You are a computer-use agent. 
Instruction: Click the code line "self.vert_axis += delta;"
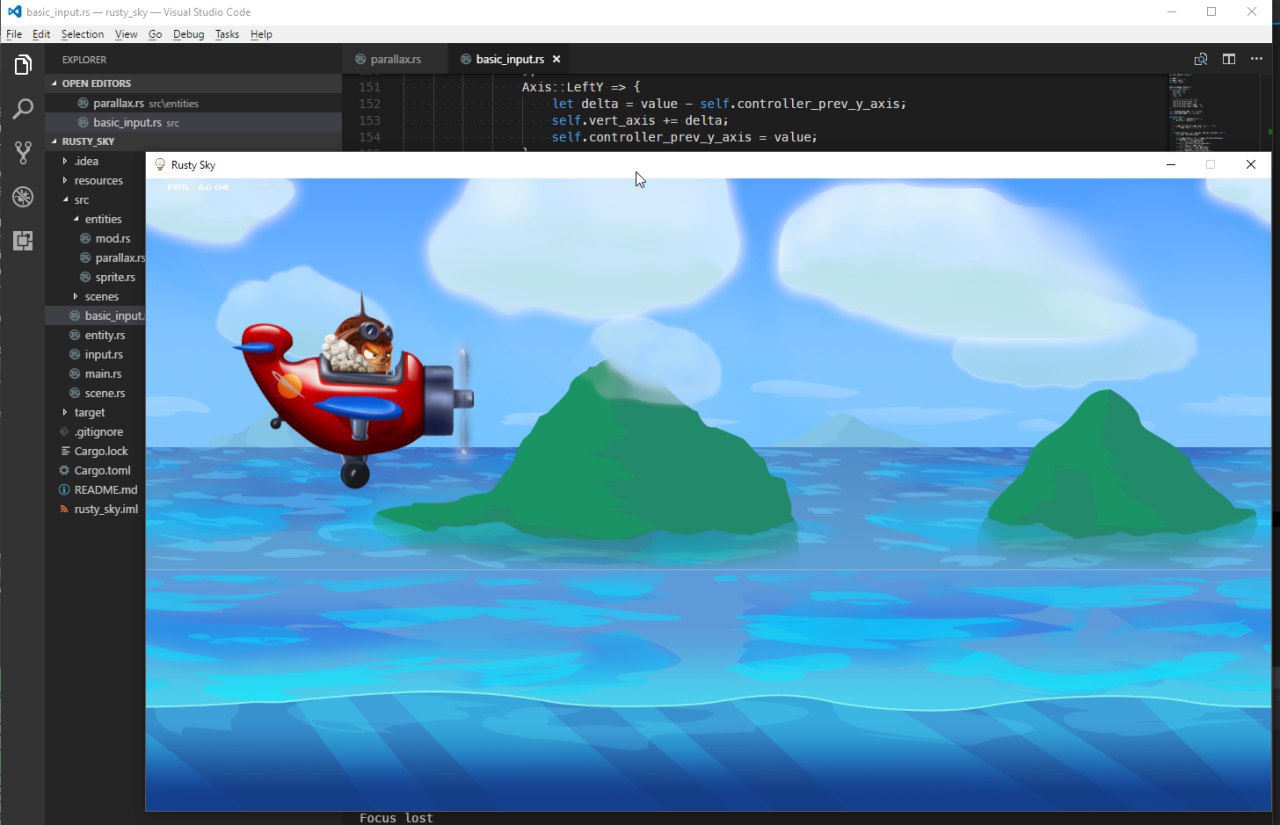point(640,121)
